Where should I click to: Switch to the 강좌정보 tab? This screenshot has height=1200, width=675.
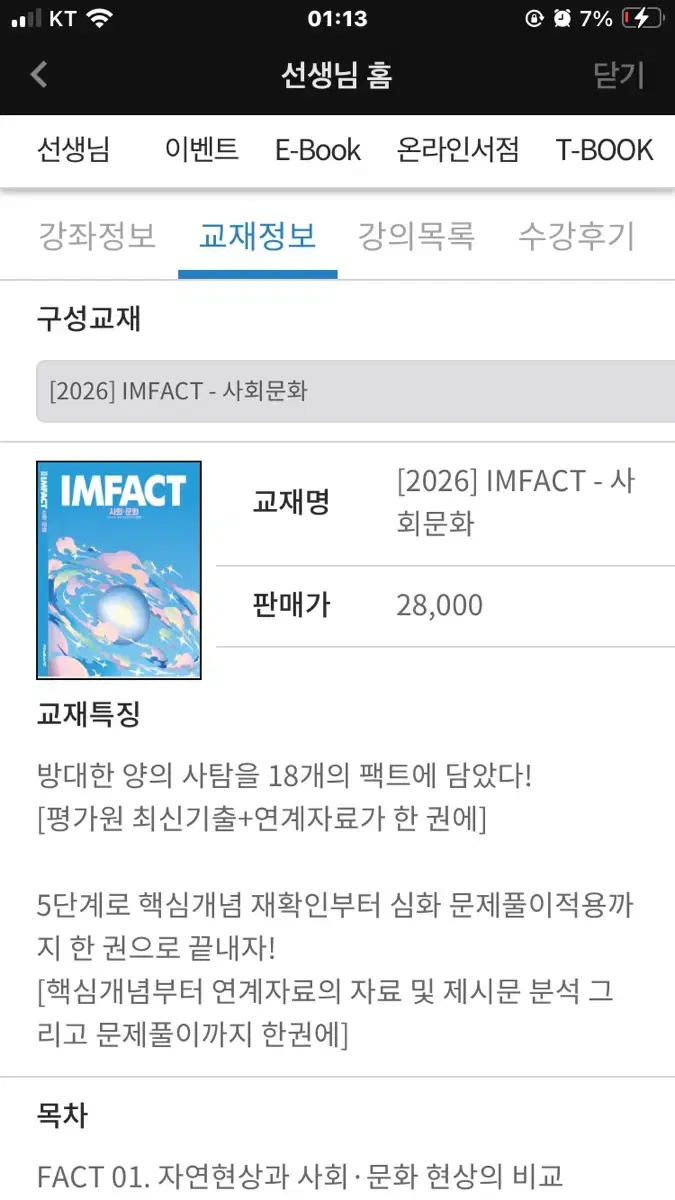click(x=95, y=237)
